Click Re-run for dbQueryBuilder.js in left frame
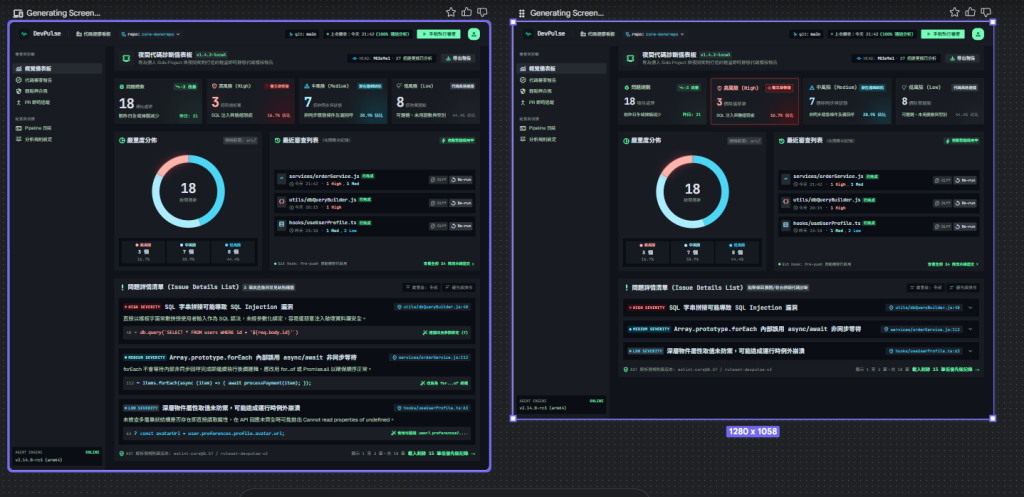 (461, 203)
